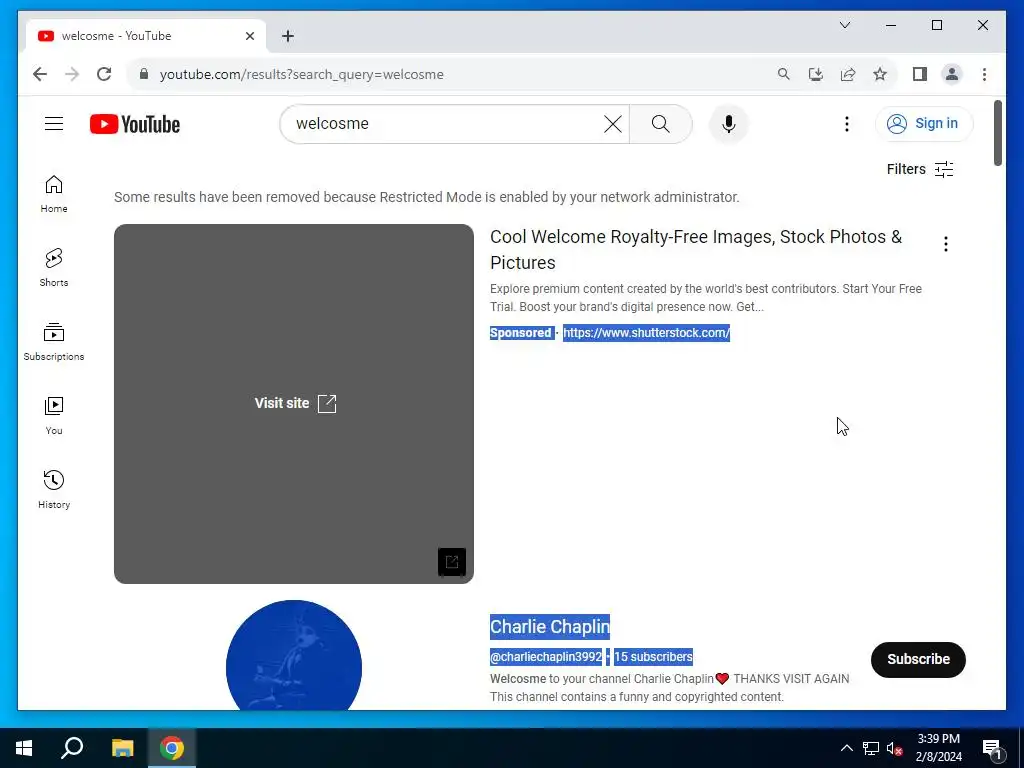Open Chrome three-dot menu

point(984,74)
